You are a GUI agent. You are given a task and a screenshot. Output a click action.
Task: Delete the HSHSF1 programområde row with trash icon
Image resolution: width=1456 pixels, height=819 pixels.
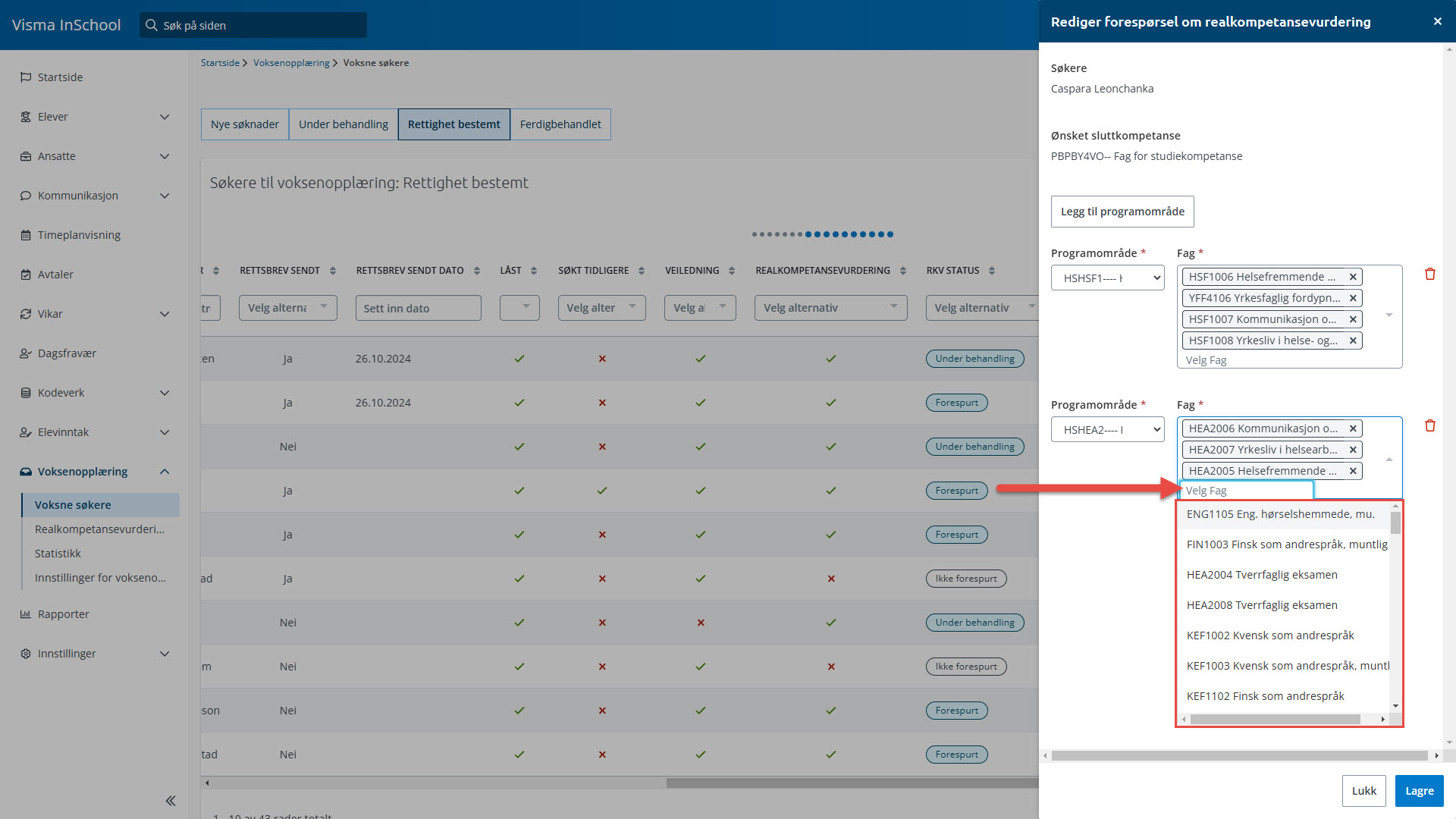point(1430,274)
